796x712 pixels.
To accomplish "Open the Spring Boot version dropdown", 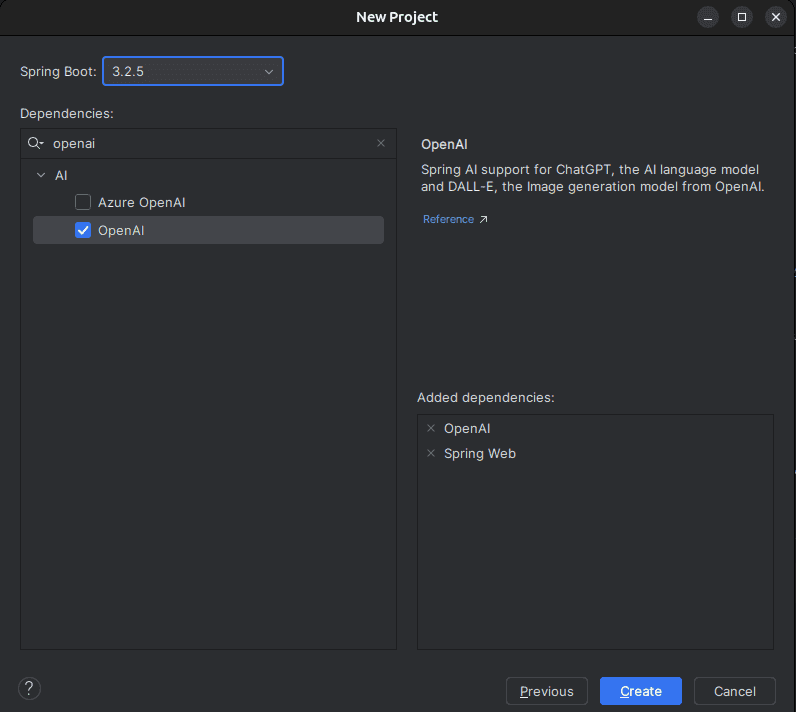I will [x=193, y=71].
